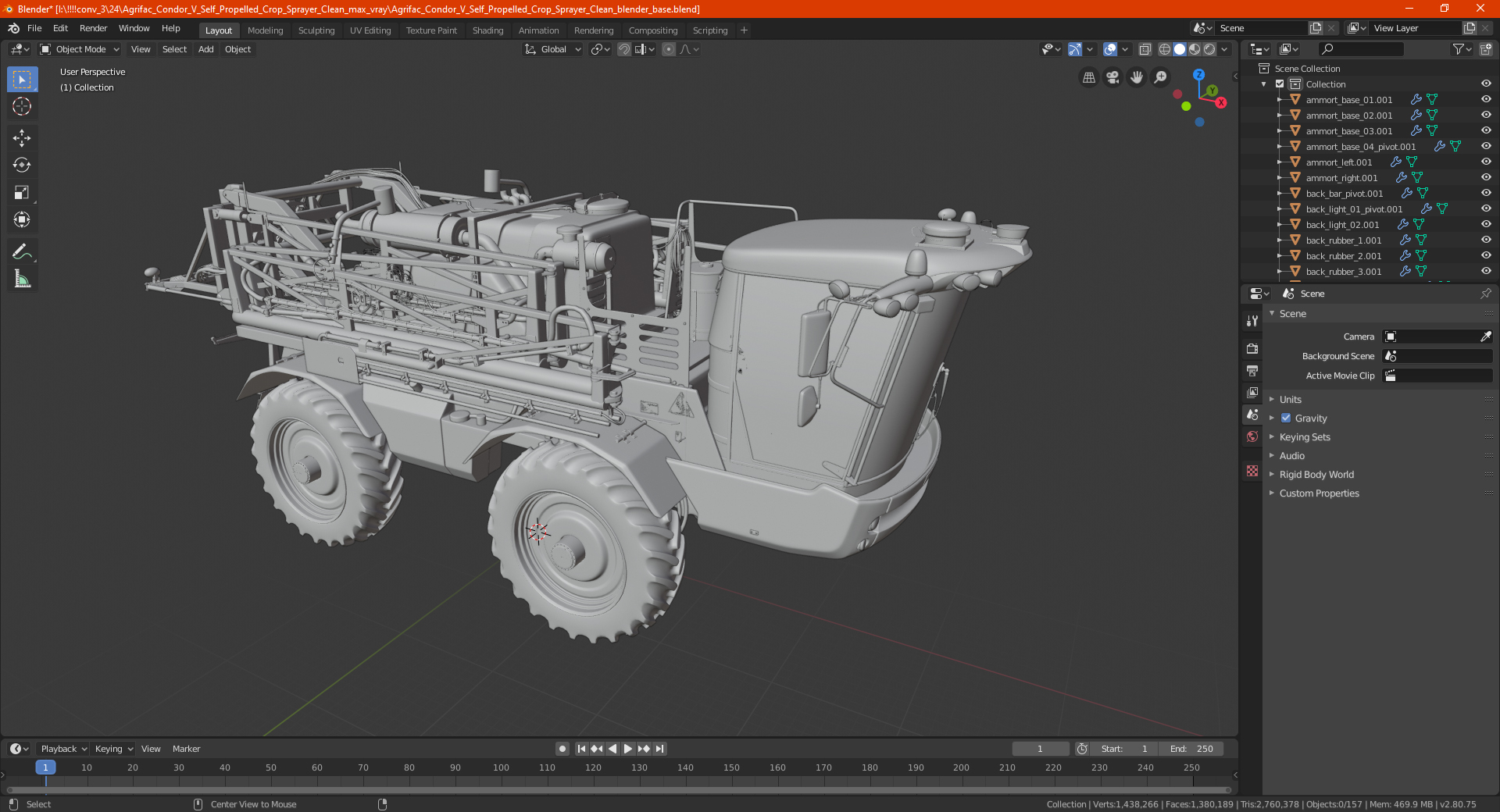Open the World properties tab
The width and height of the screenshot is (1500, 812).
(1252, 436)
